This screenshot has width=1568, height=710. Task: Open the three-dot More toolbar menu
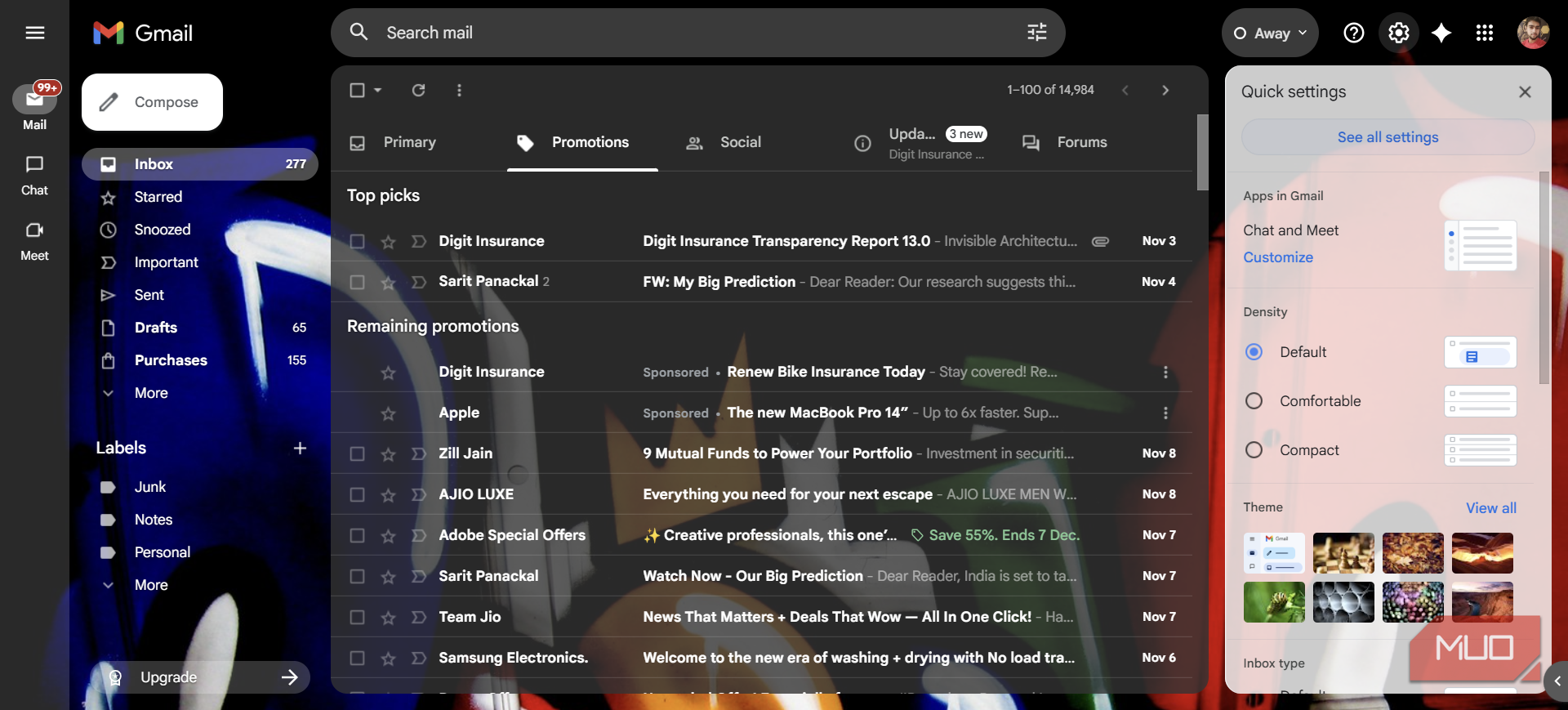(x=459, y=90)
